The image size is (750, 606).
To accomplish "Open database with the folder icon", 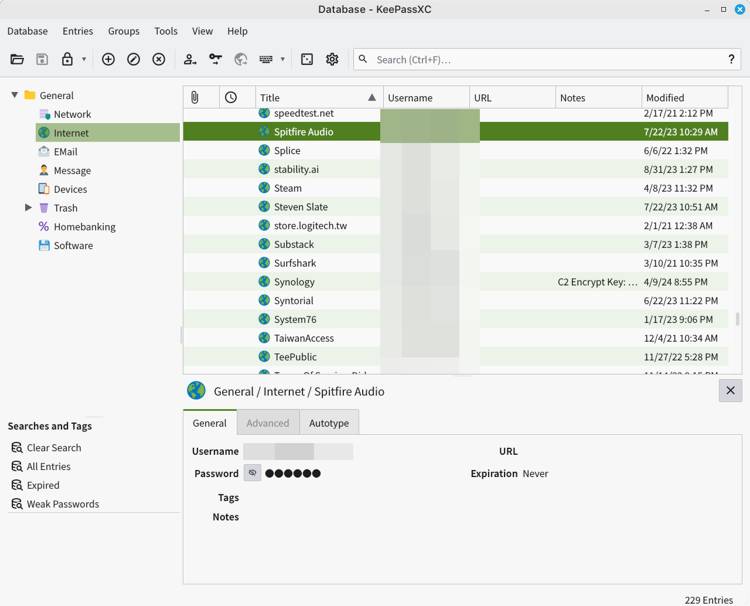I will pyautogui.click(x=17, y=59).
